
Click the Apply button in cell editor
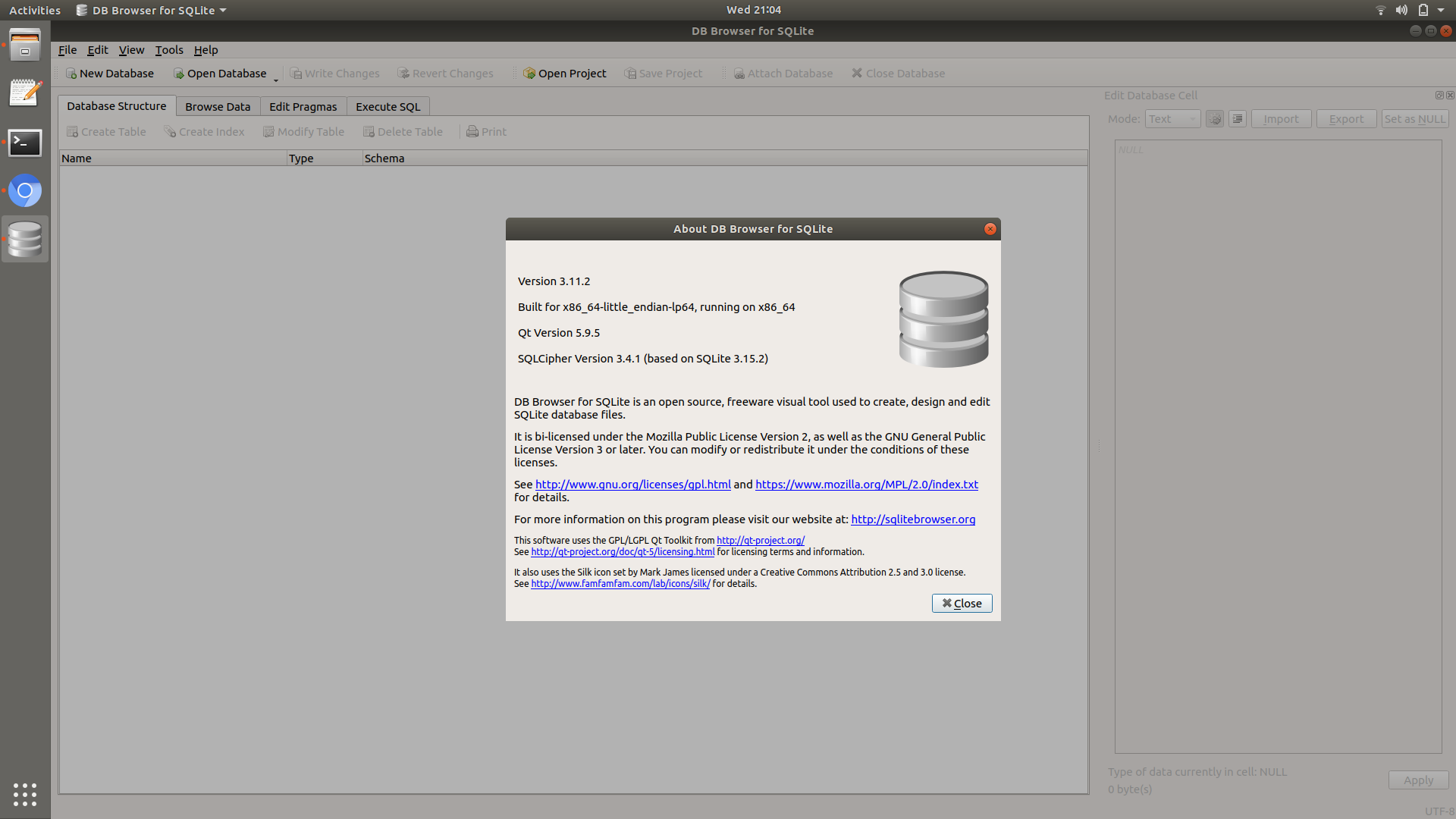1418,780
